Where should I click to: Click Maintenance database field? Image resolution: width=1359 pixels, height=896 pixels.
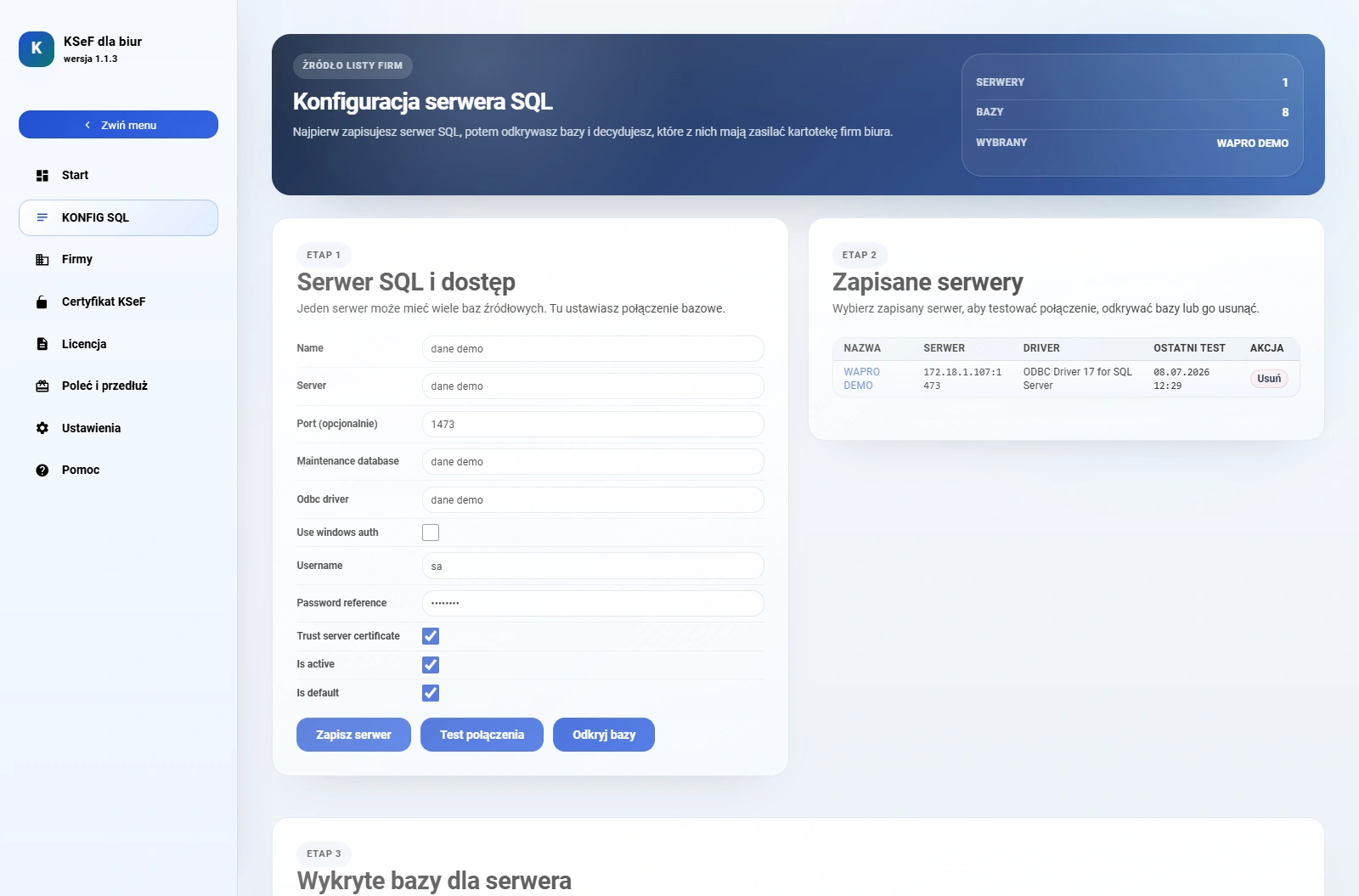click(x=593, y=462)
